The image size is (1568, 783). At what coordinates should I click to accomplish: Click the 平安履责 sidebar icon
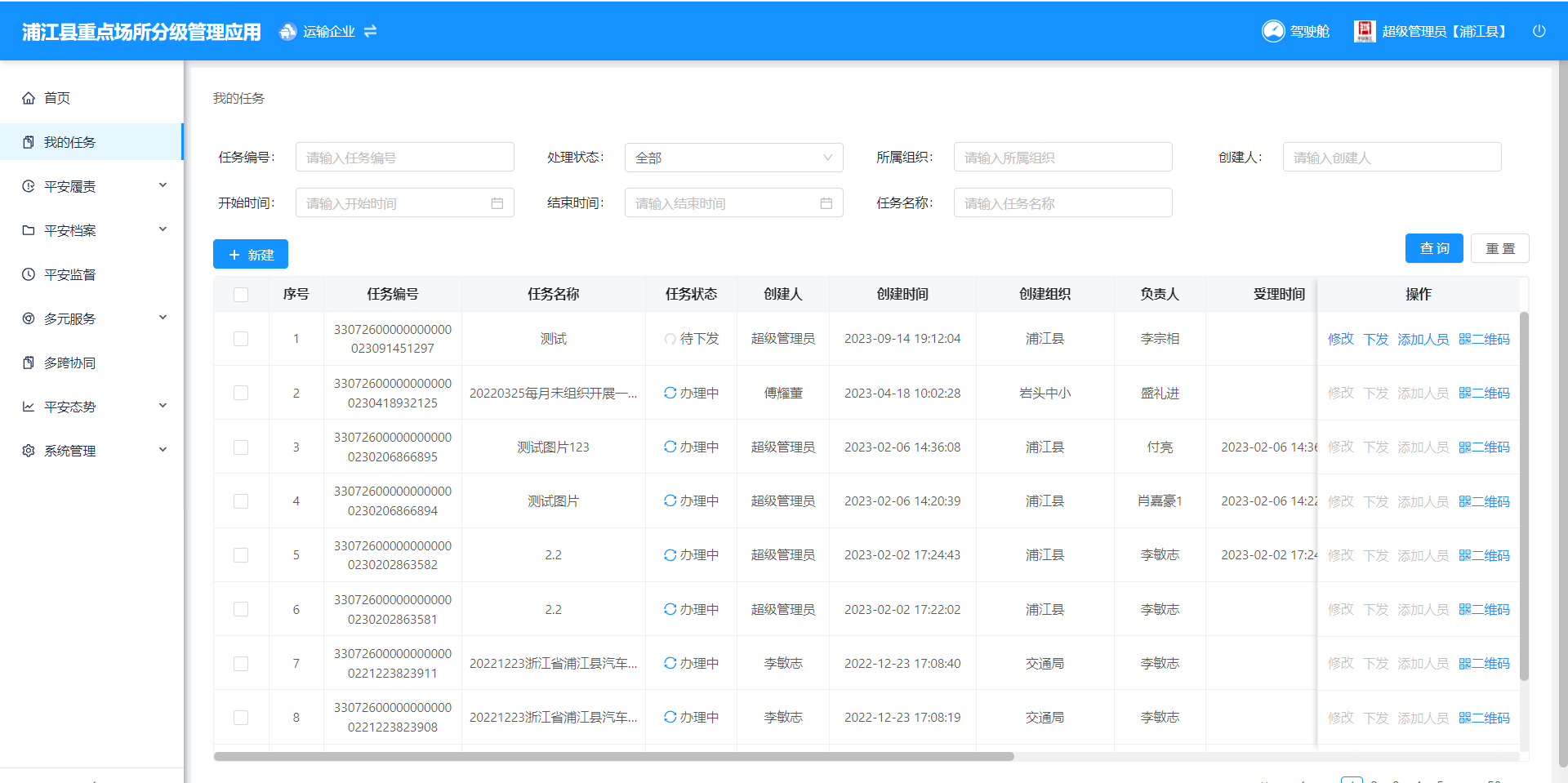point(29,186)
